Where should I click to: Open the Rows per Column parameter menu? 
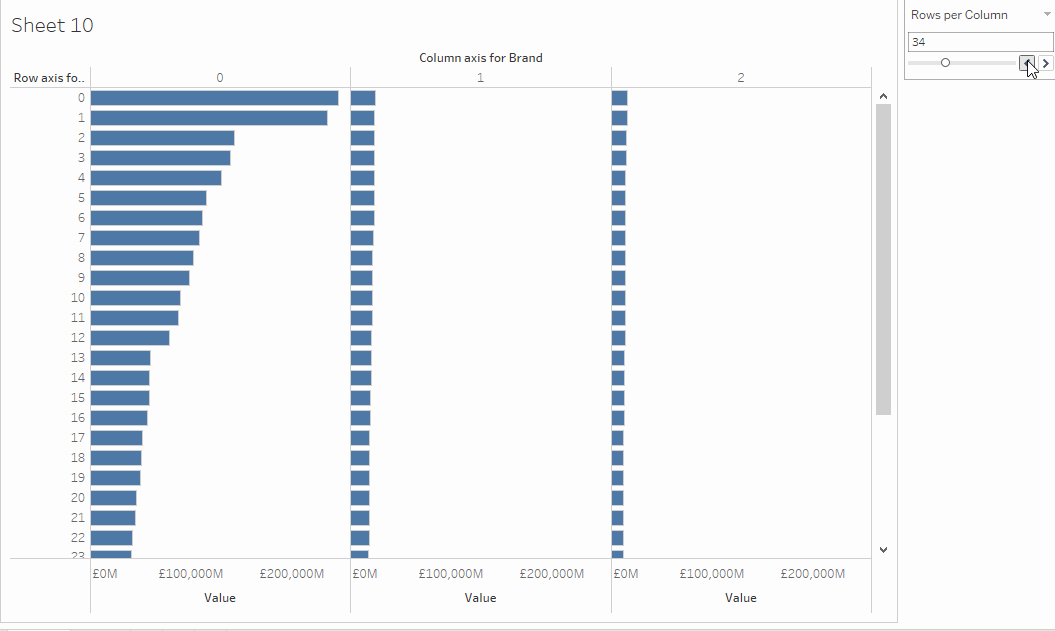1045,15
